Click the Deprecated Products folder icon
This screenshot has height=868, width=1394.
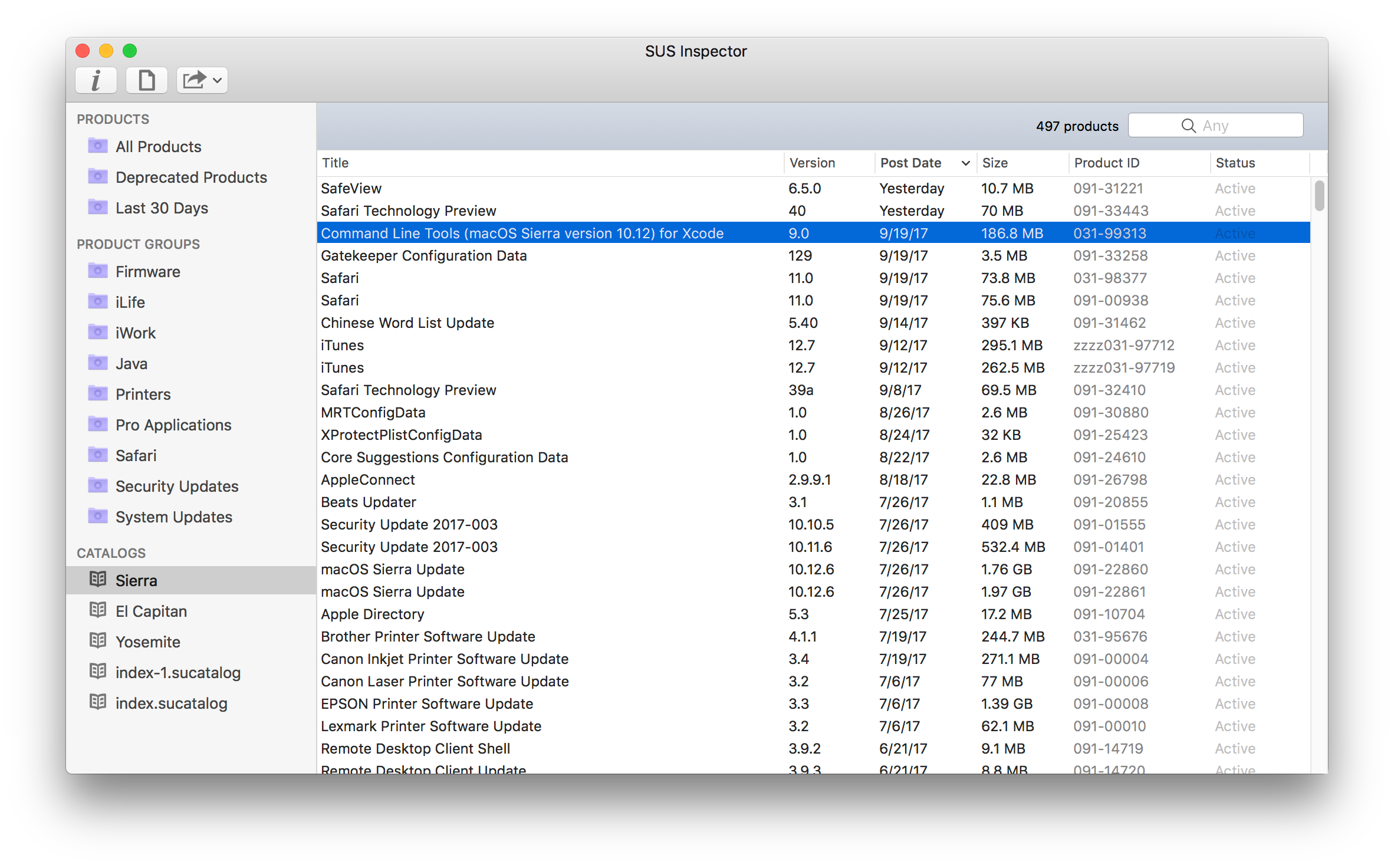tap(98, 176)
